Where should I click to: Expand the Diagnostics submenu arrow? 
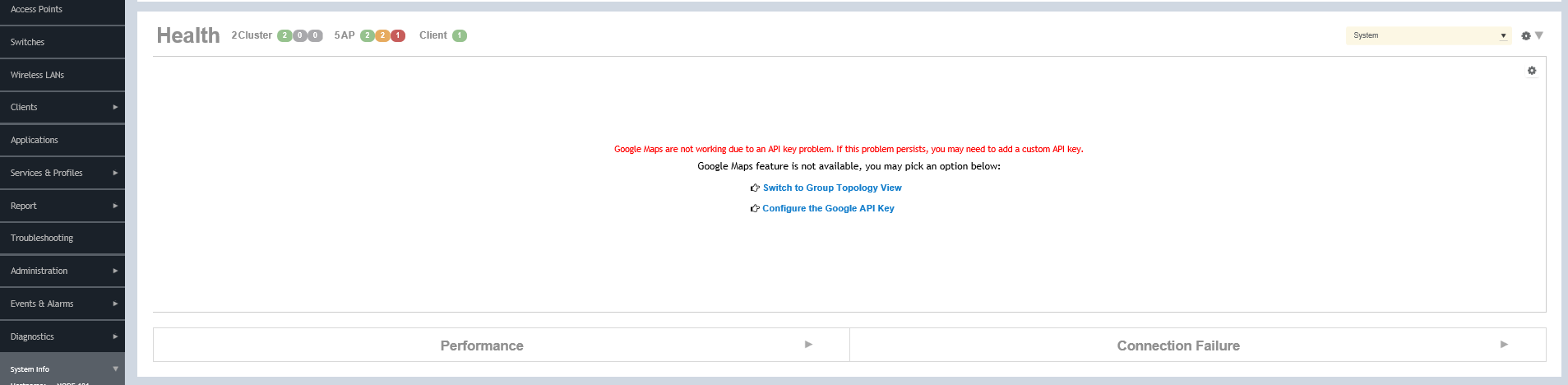[115, 336]
